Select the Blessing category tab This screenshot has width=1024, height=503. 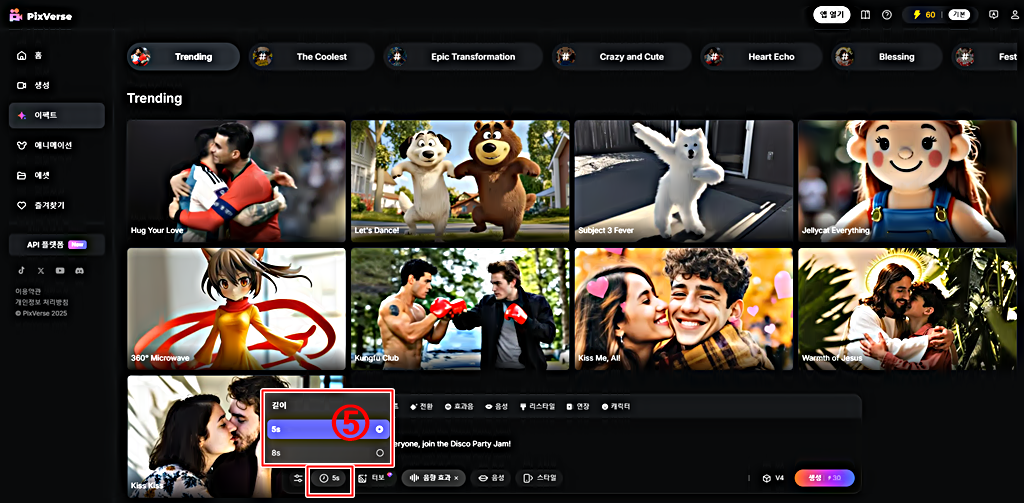point(887,57)
